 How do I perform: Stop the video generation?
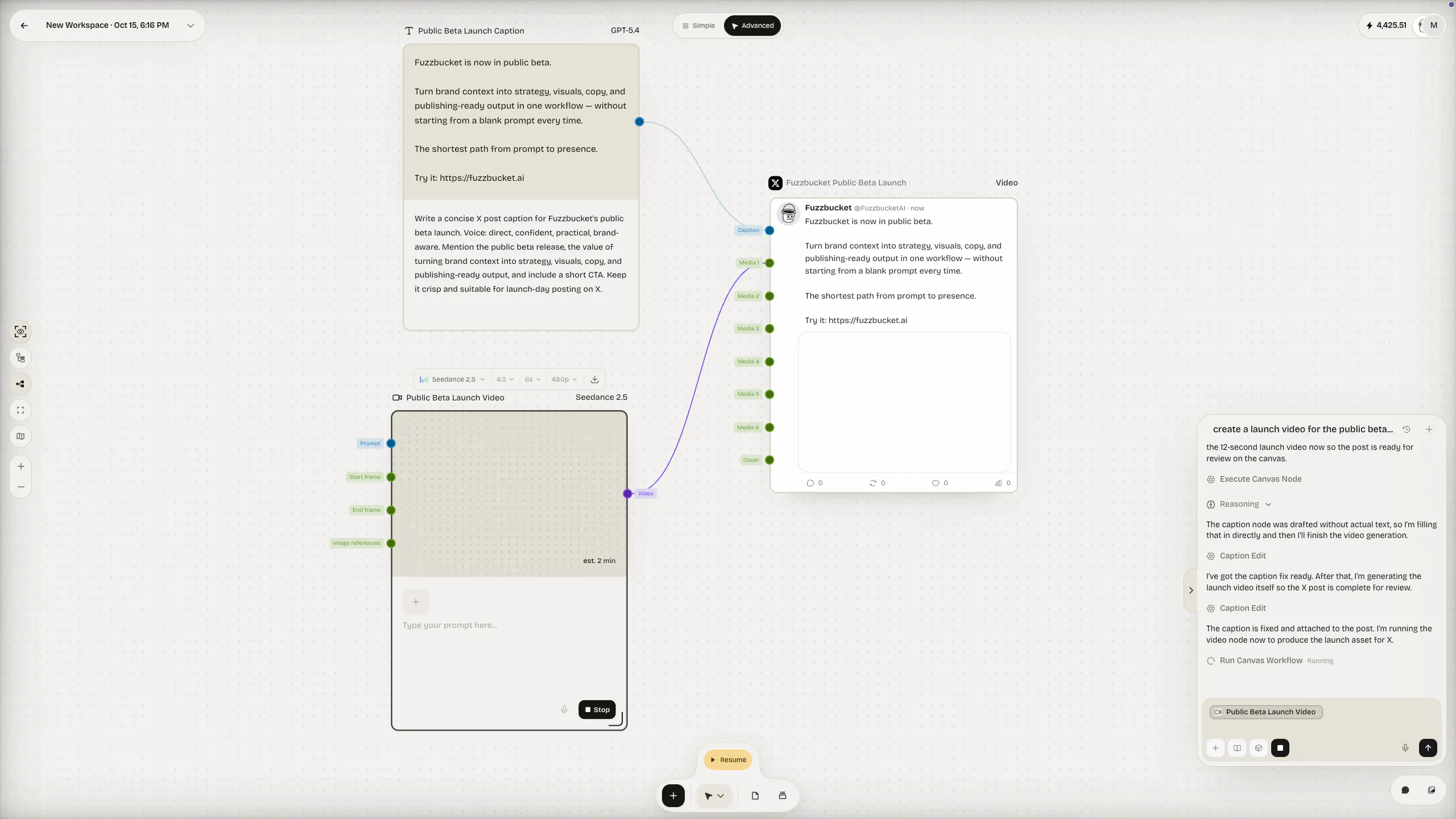[x=597, y=710]
